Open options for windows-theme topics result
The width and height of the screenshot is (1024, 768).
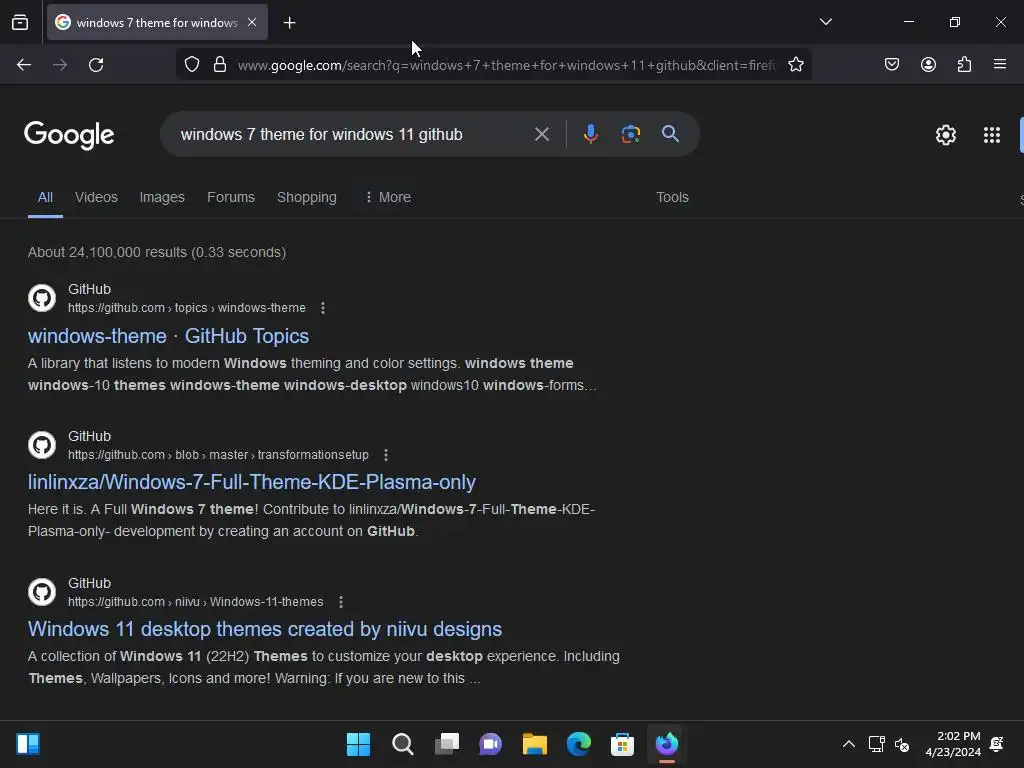point(323,308)
